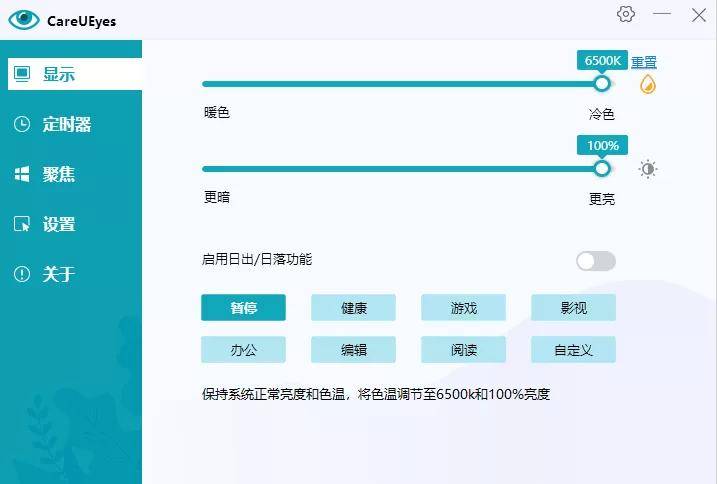The width and height of the screenshot is (717, 484).
Task: Open settings via the gear icon
Action: pyautogui.click(x=626, y=14)
